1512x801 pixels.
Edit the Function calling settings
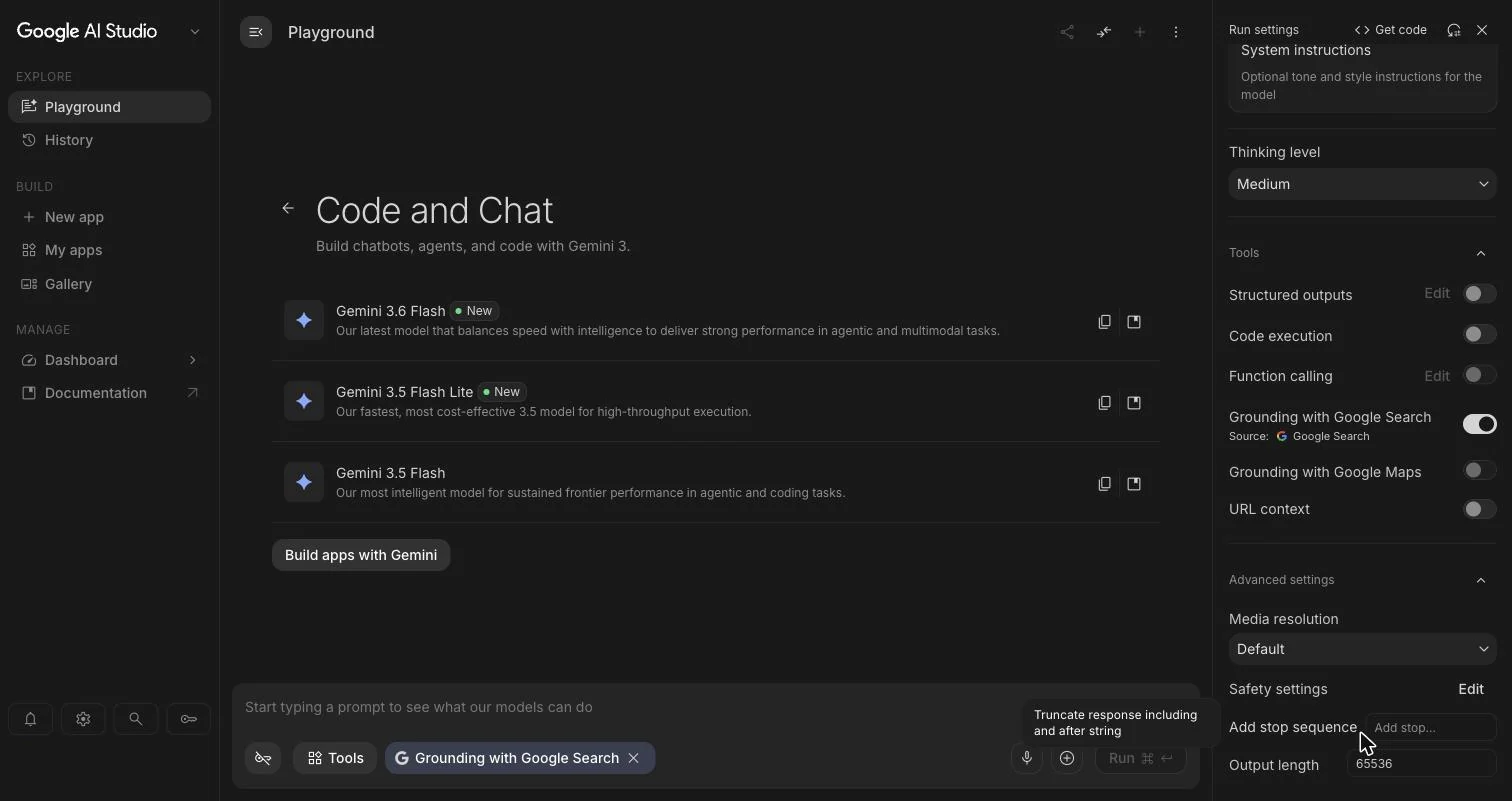coord(1437,376)
